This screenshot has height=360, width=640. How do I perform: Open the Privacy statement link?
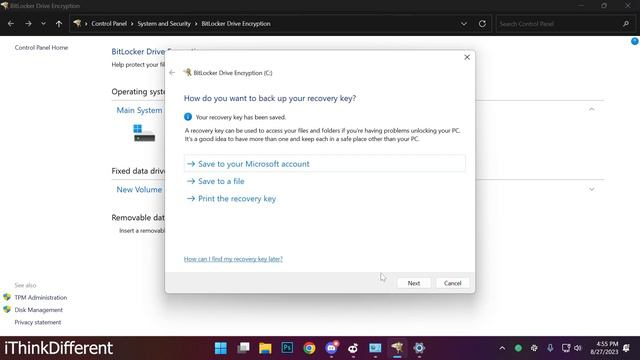tap(38, 322)
